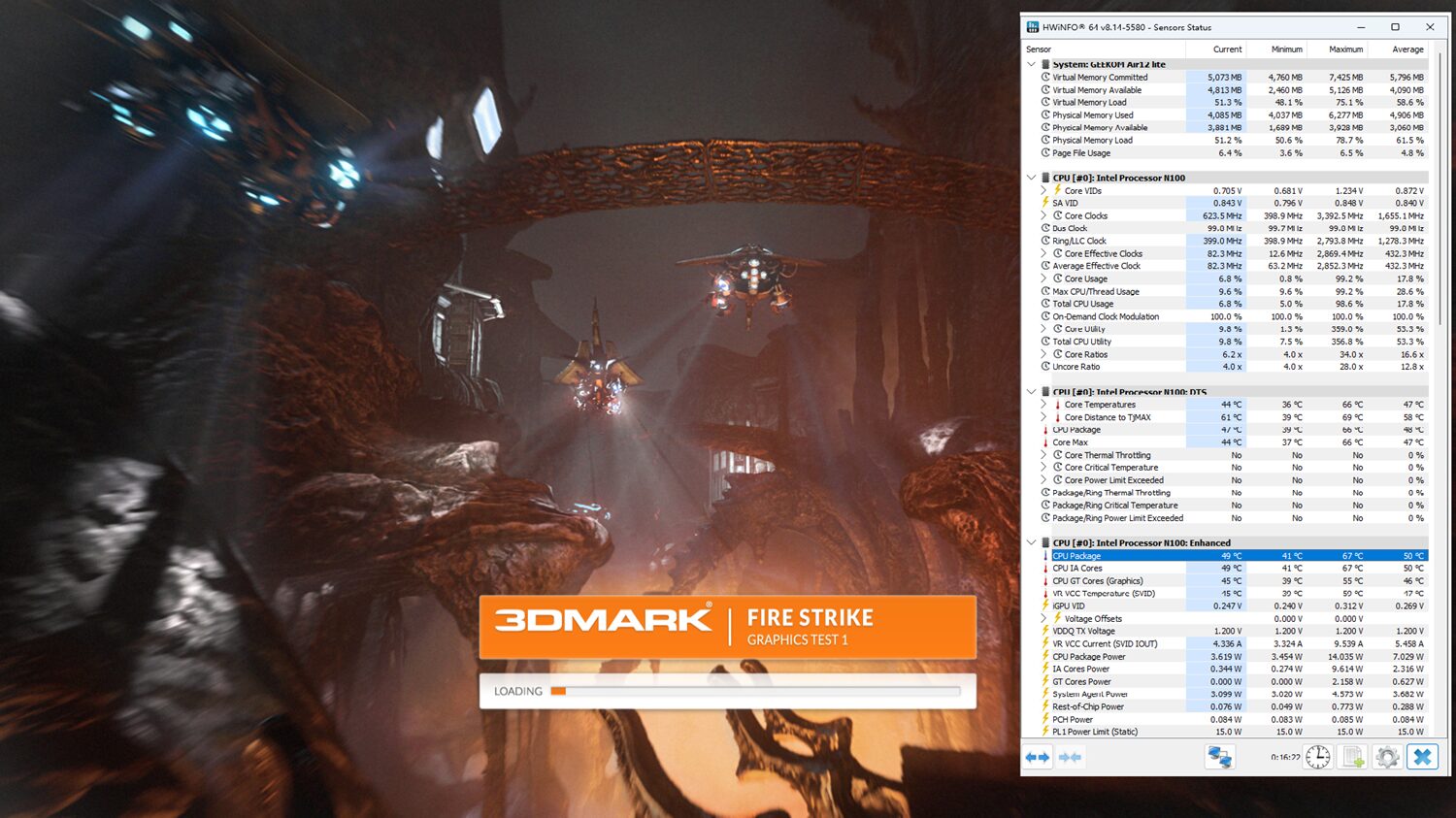Collapse System: GEEKOM Air12 lite group
The width and height of the screenshot is (1456, 818).
[x=1031, y=64]
